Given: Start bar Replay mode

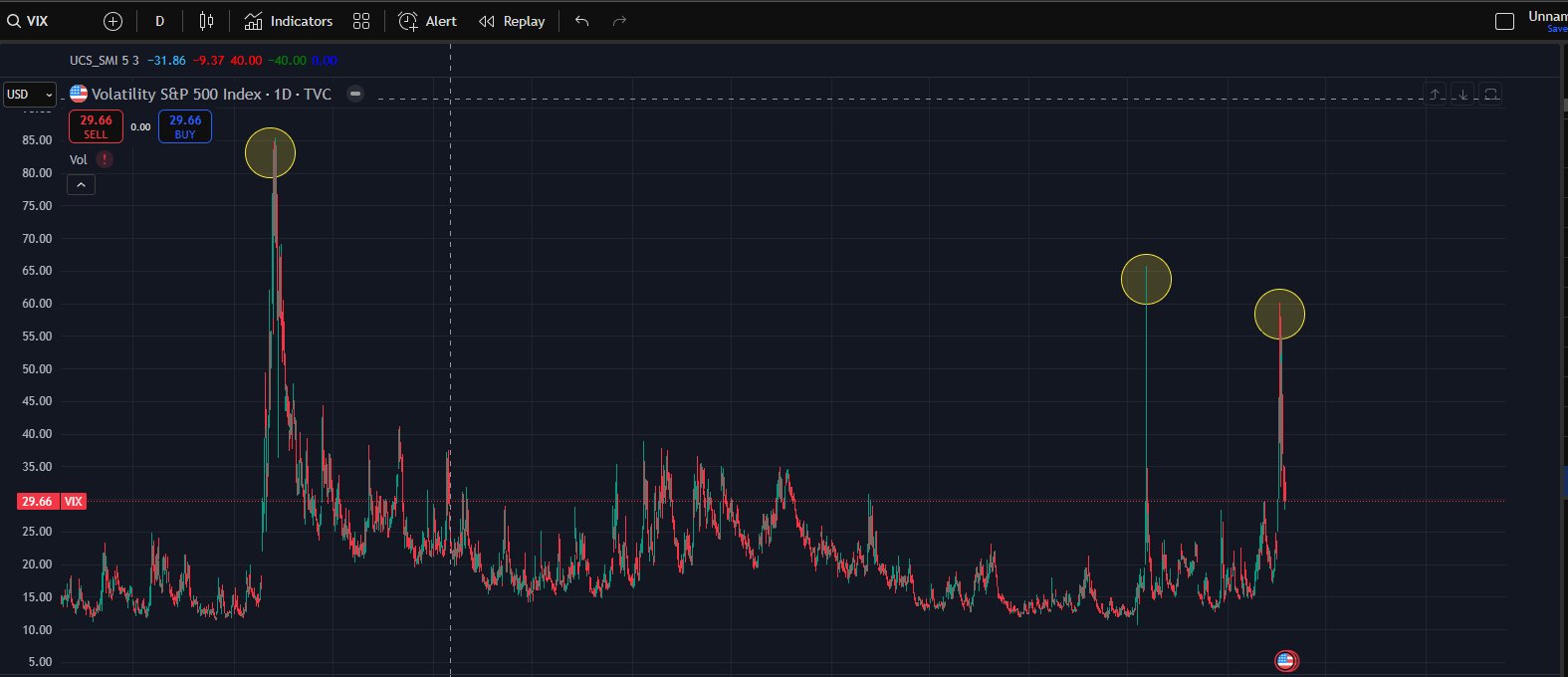Looking at the screenshot, I should [512, 21].
